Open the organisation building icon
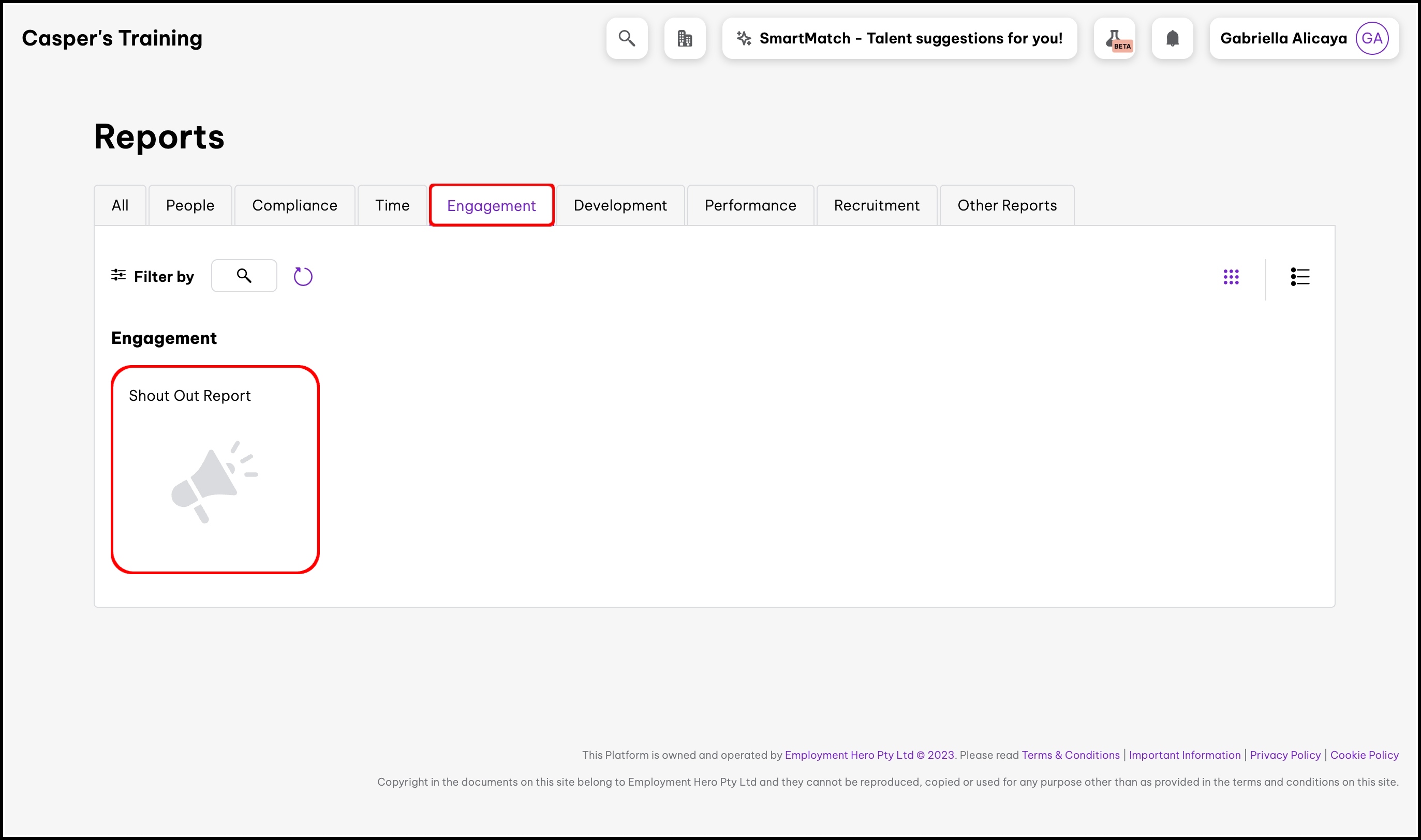 (x=685, y=38)
